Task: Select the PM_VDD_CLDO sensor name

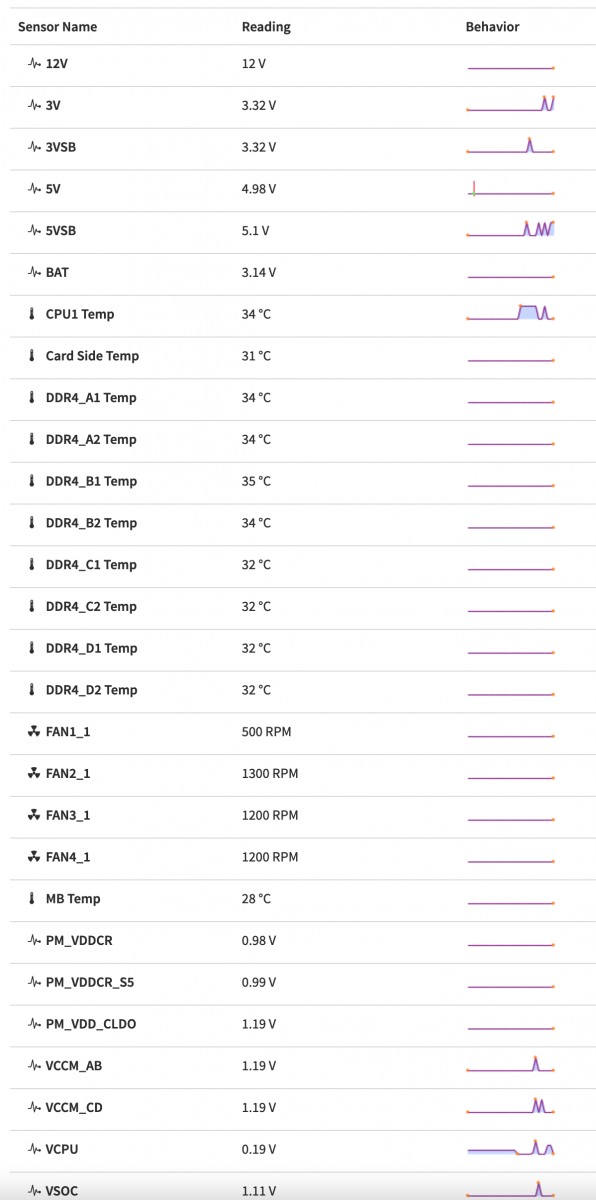Action: (x=90, y=1024)
